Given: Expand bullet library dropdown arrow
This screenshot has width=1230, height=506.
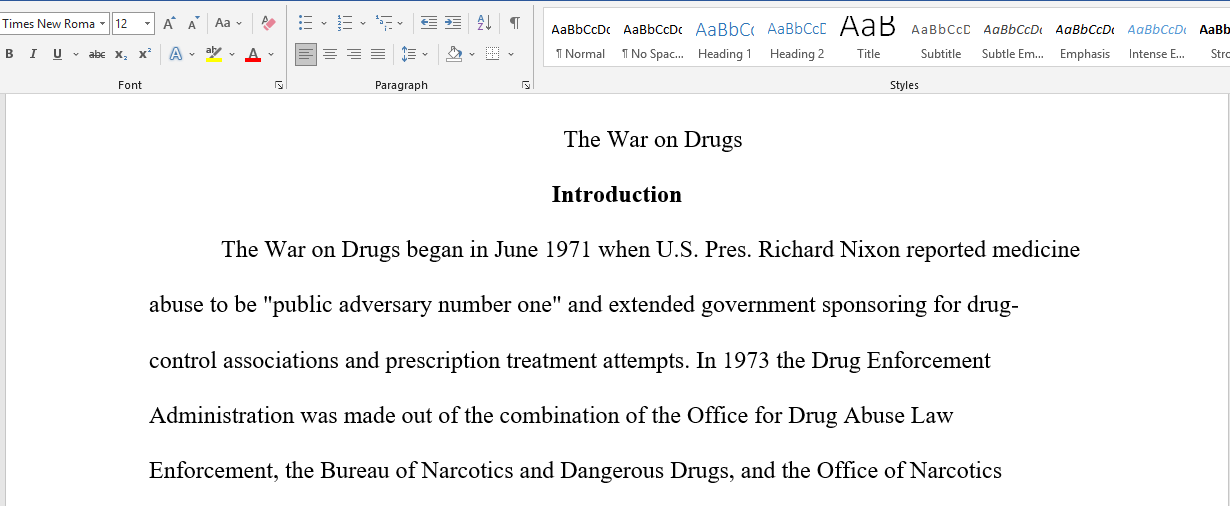Looking at the screenshot, I should coord(324,23).
